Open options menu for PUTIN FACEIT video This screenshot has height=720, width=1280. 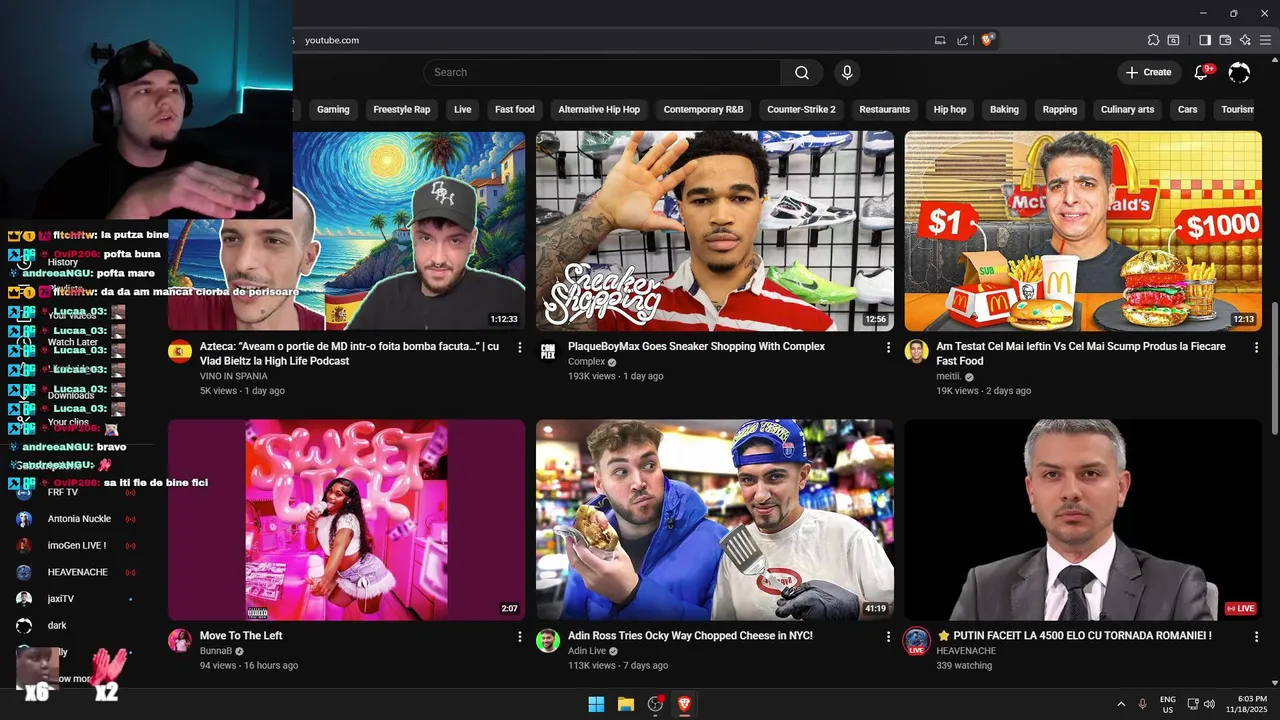pyautogui.click(x=1256, y=636)
